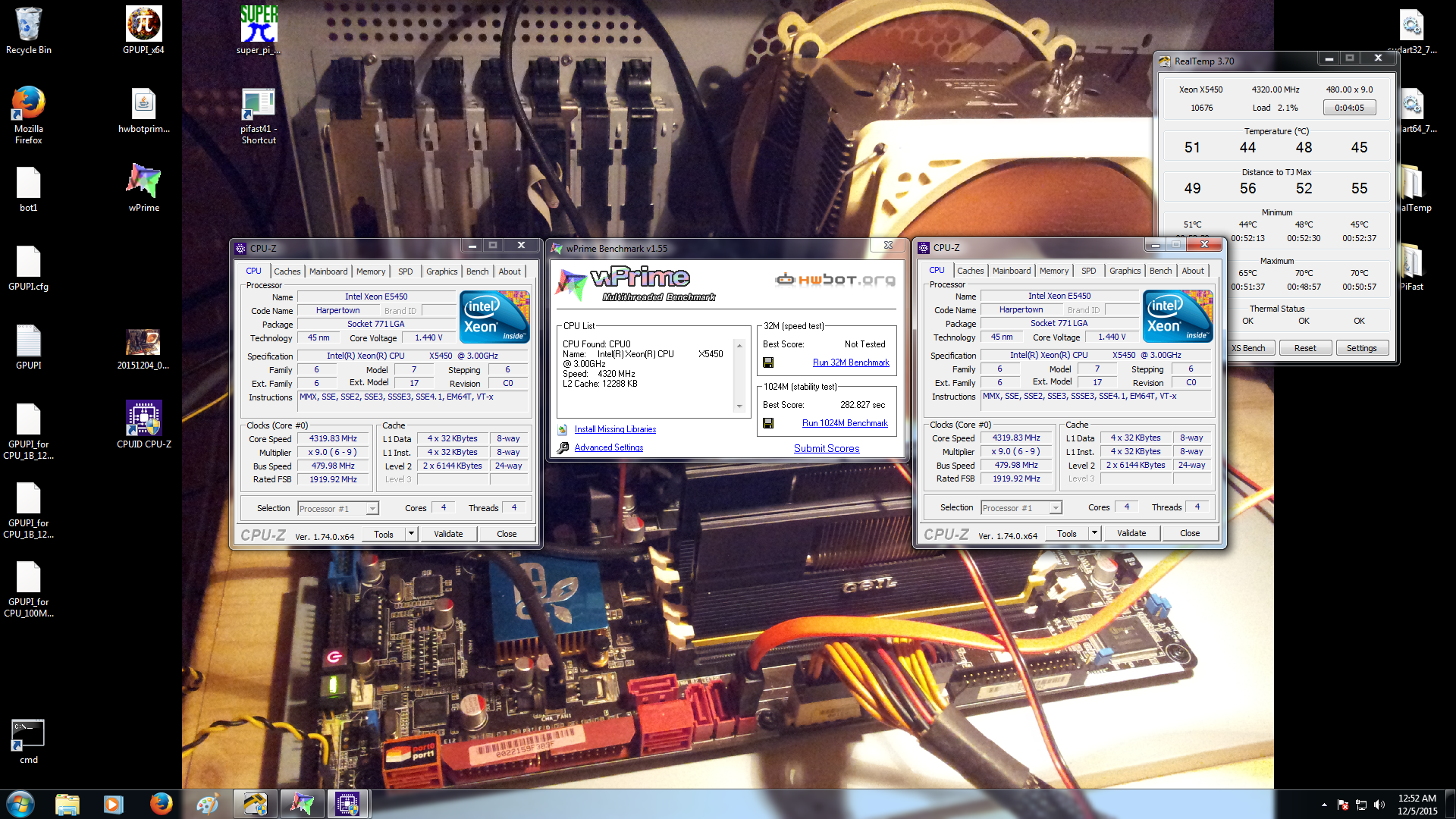
Task: Click down arrow of CPU List scrollbar
Action: pyautogui.click(x=739, y=406)
